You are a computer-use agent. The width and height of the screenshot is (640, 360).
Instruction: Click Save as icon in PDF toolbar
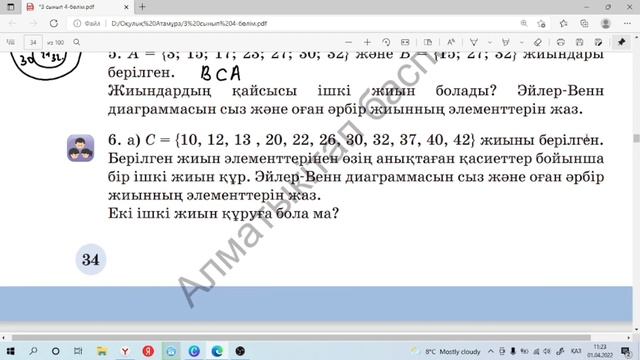click(x=598, y=42)
